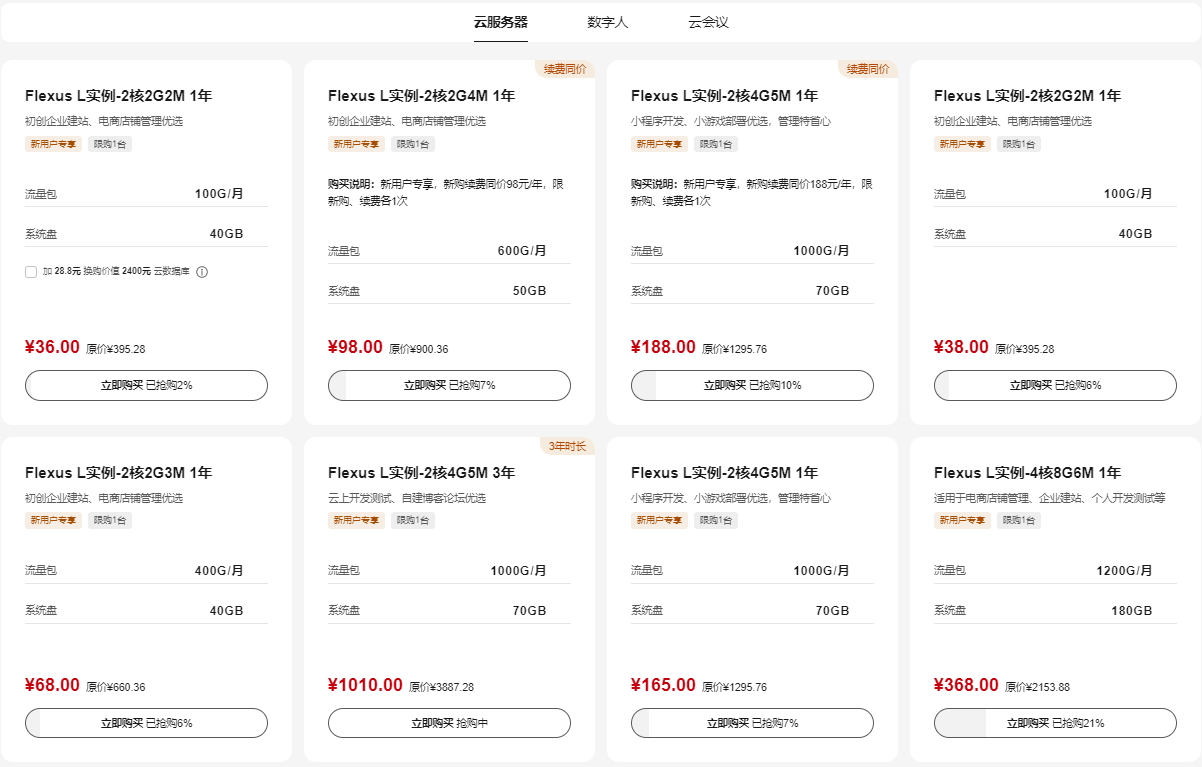
Task: Click 立即购买 on the ¥98.00 card
Action: (449, 385)
